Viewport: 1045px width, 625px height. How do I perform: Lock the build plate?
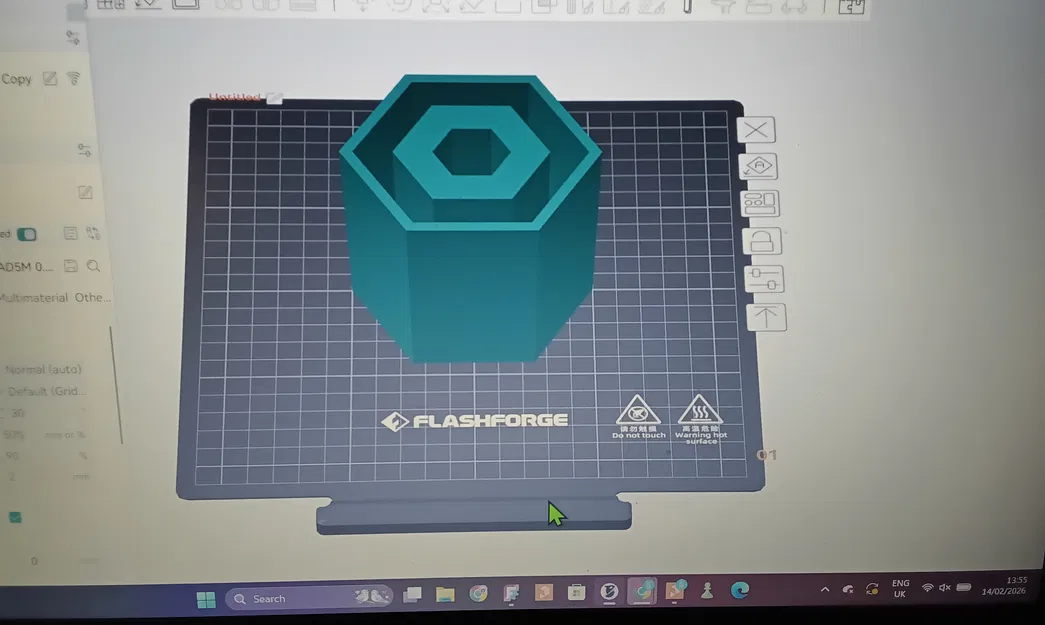[762, 241]
